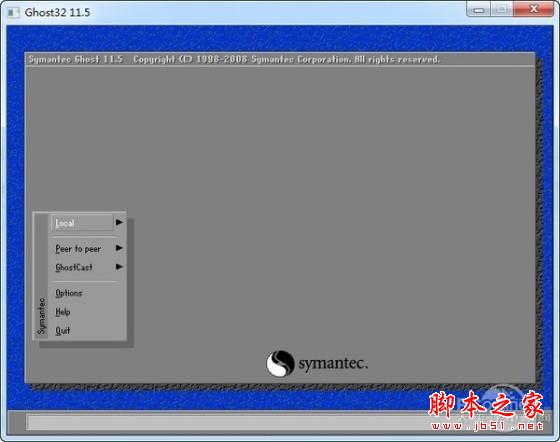Click the symantec wordmark text
This screenshot has width=560, height=442.
pos(333,364)
